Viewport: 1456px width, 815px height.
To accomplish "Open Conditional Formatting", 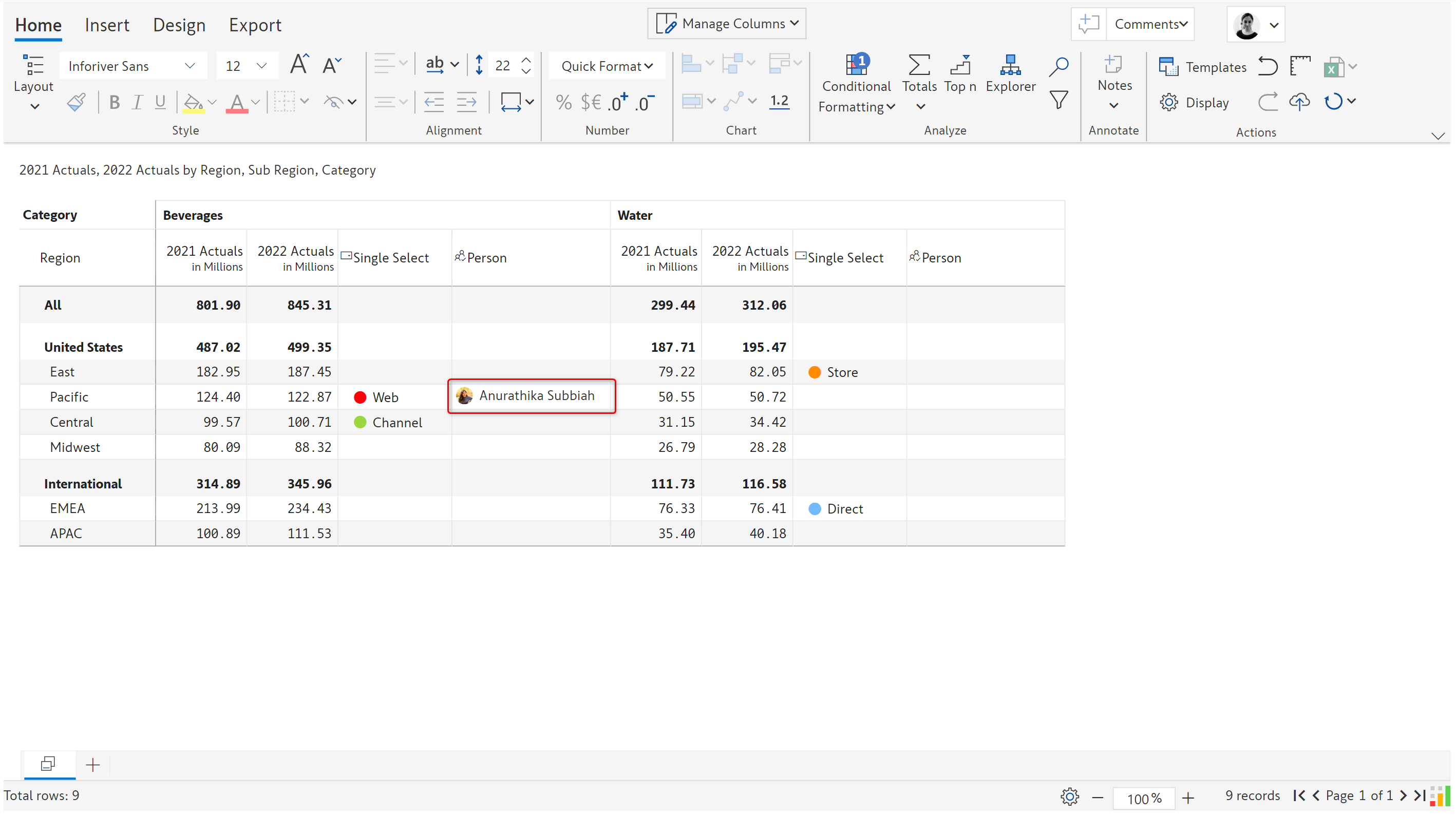I will pyautogui.click(x=856, y=85).
